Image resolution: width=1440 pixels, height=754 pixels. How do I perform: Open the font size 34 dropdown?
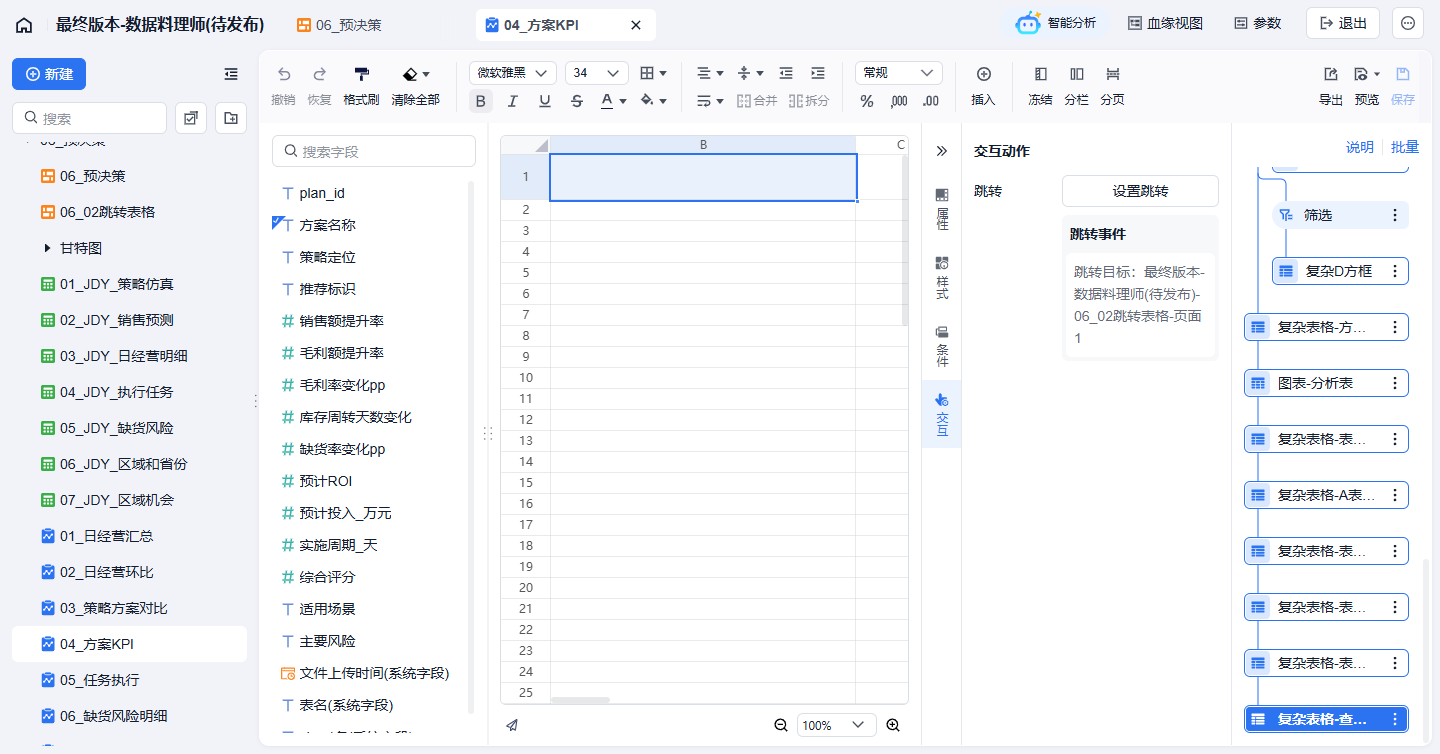point(596,73)
